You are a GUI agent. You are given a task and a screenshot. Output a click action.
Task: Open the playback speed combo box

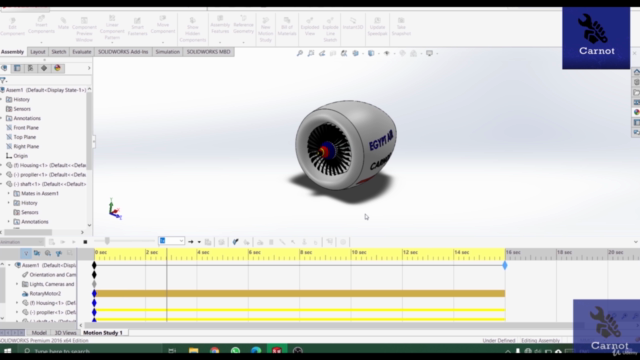[x=171, y=241]
